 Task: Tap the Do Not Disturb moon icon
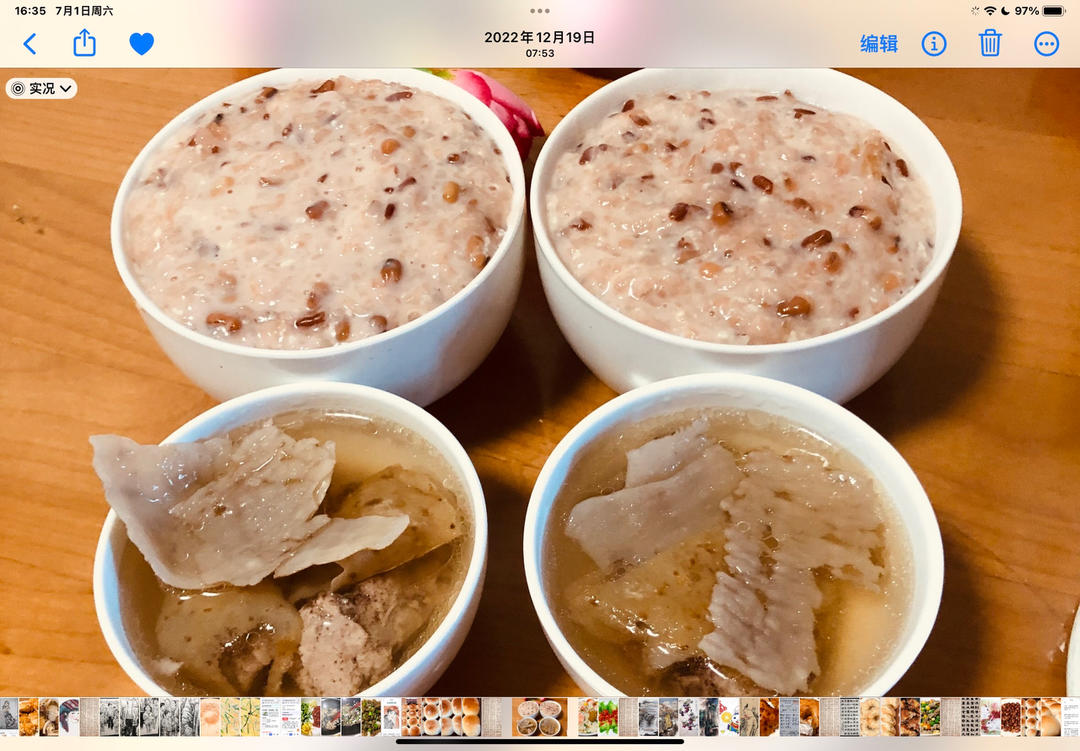tap(1005, 11)
